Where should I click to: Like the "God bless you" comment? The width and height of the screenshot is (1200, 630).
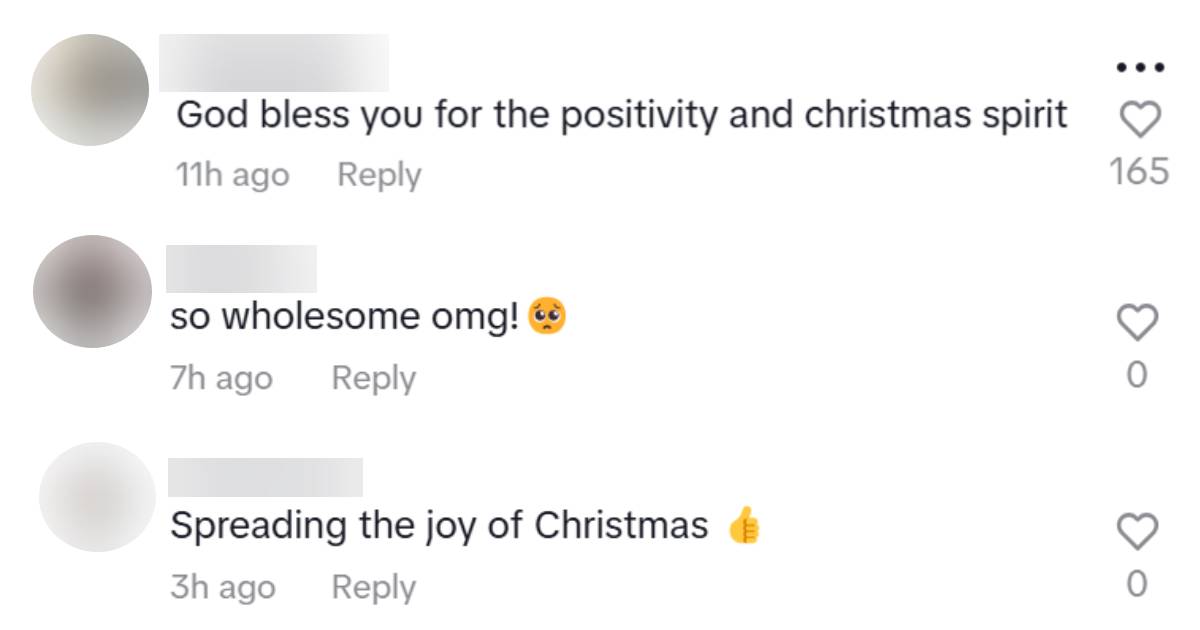1139,121
